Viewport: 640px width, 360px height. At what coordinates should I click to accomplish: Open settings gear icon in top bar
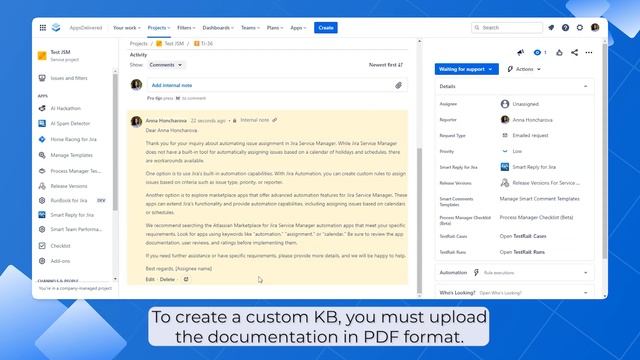(x=580, y=28)
